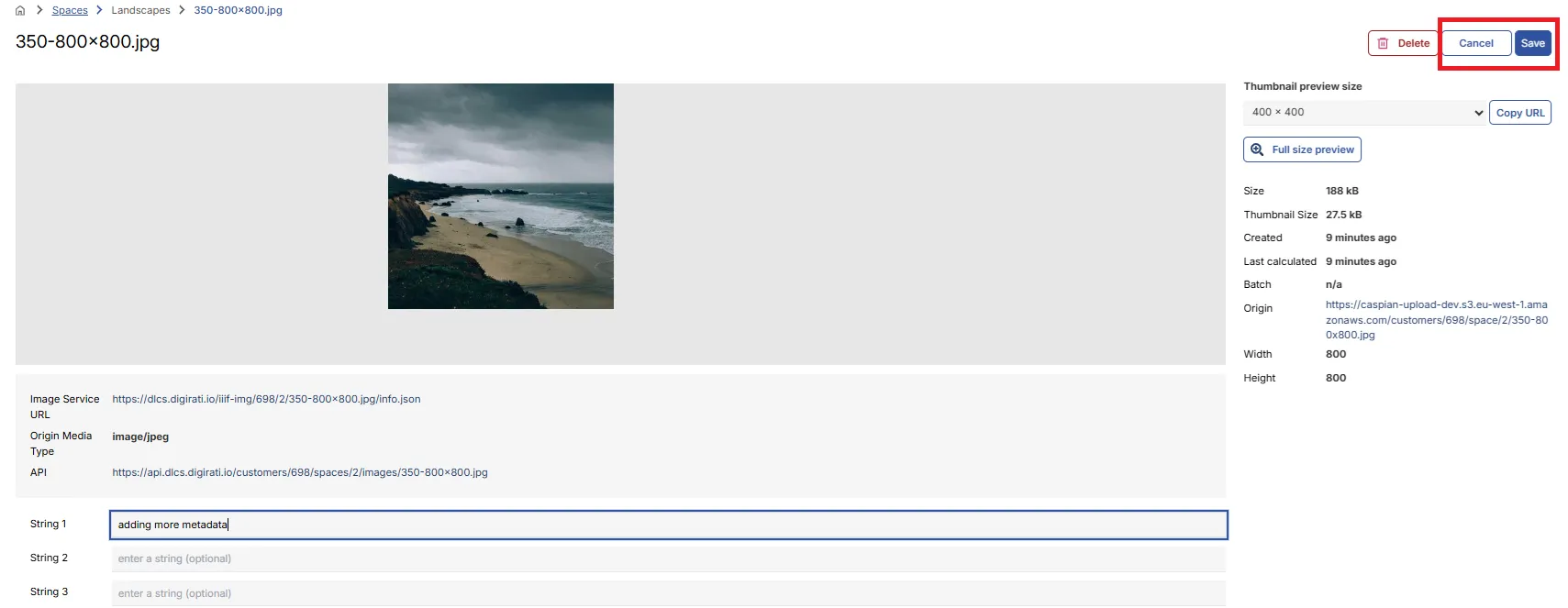Go to home via breadcrumb house icon

coord(20,10)
